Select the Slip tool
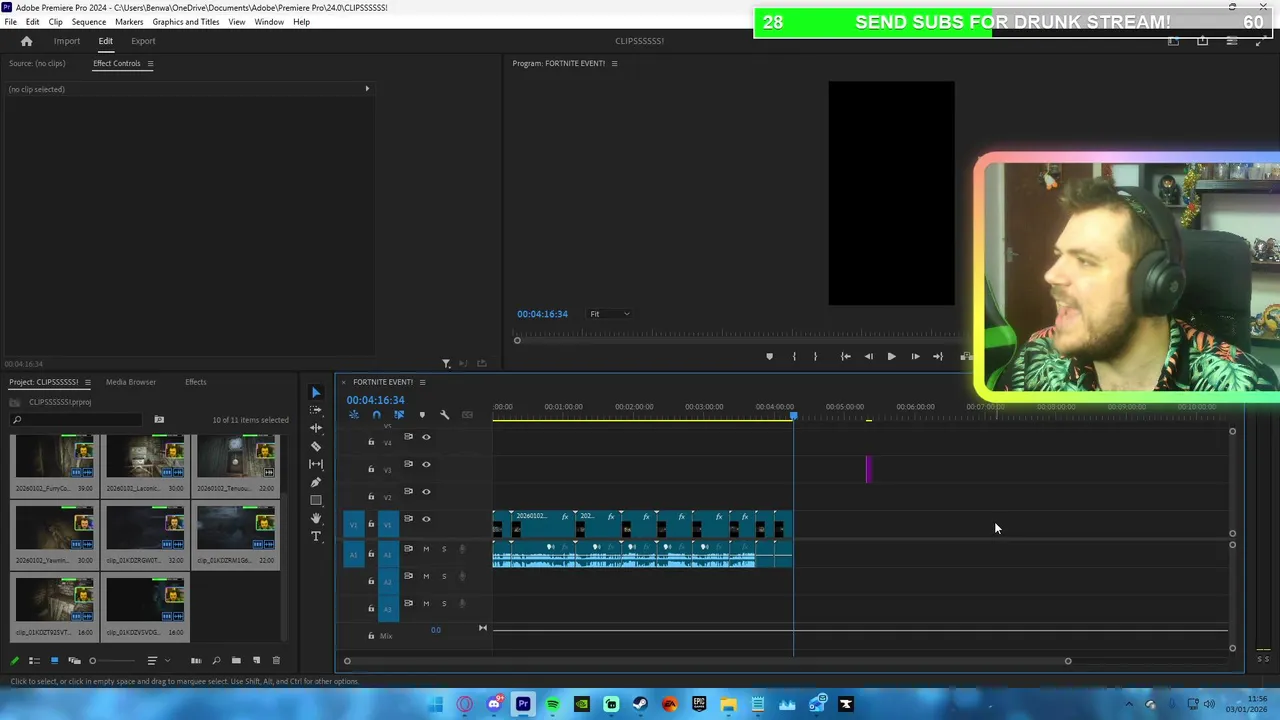Viewport: 1280px width, 720px height. pos(316,464)
